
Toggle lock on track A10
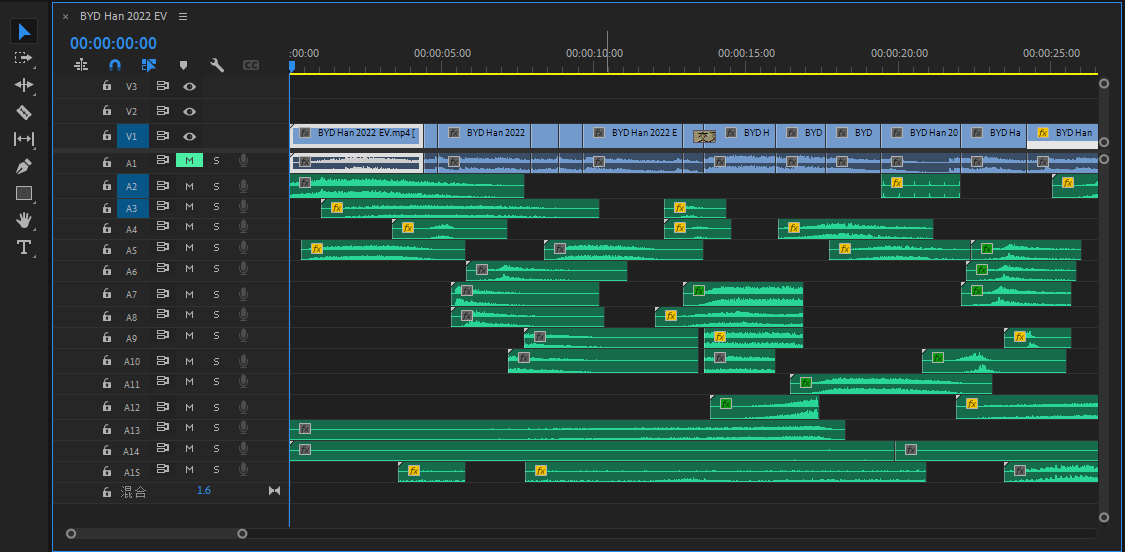[x=106, y=360]
